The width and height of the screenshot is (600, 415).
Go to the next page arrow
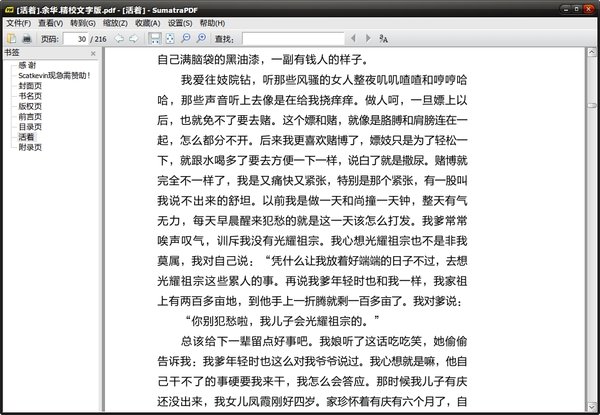[134, 38]
